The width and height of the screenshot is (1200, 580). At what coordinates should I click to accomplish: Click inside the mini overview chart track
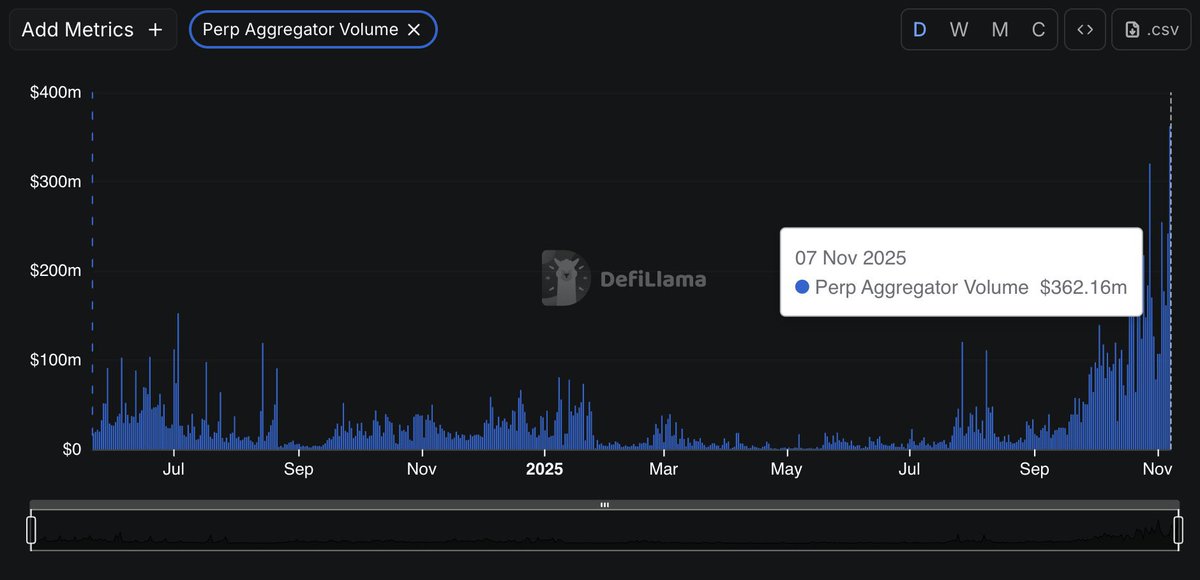coord(604,530)
